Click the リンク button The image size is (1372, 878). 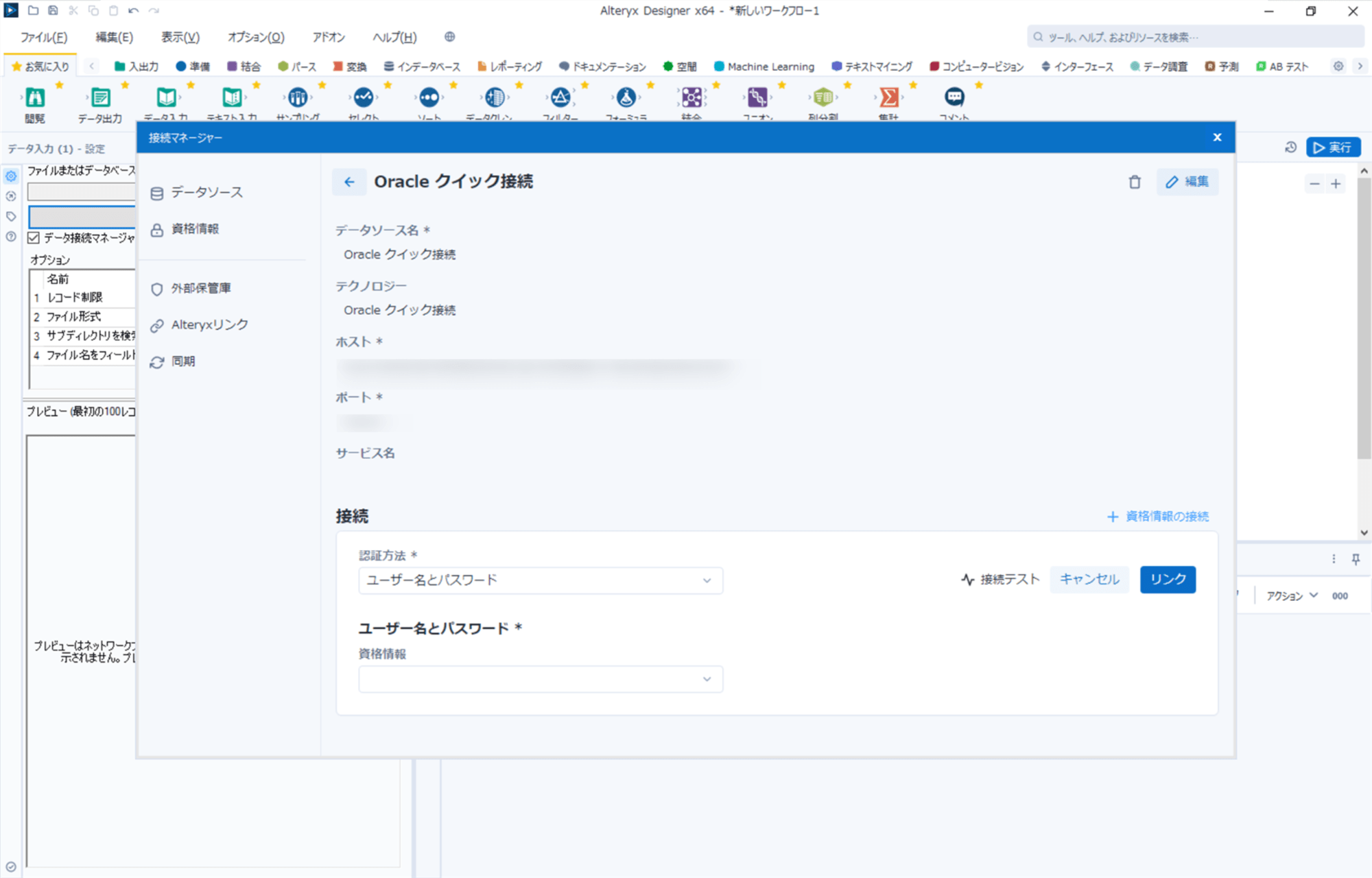(1168, 580)
